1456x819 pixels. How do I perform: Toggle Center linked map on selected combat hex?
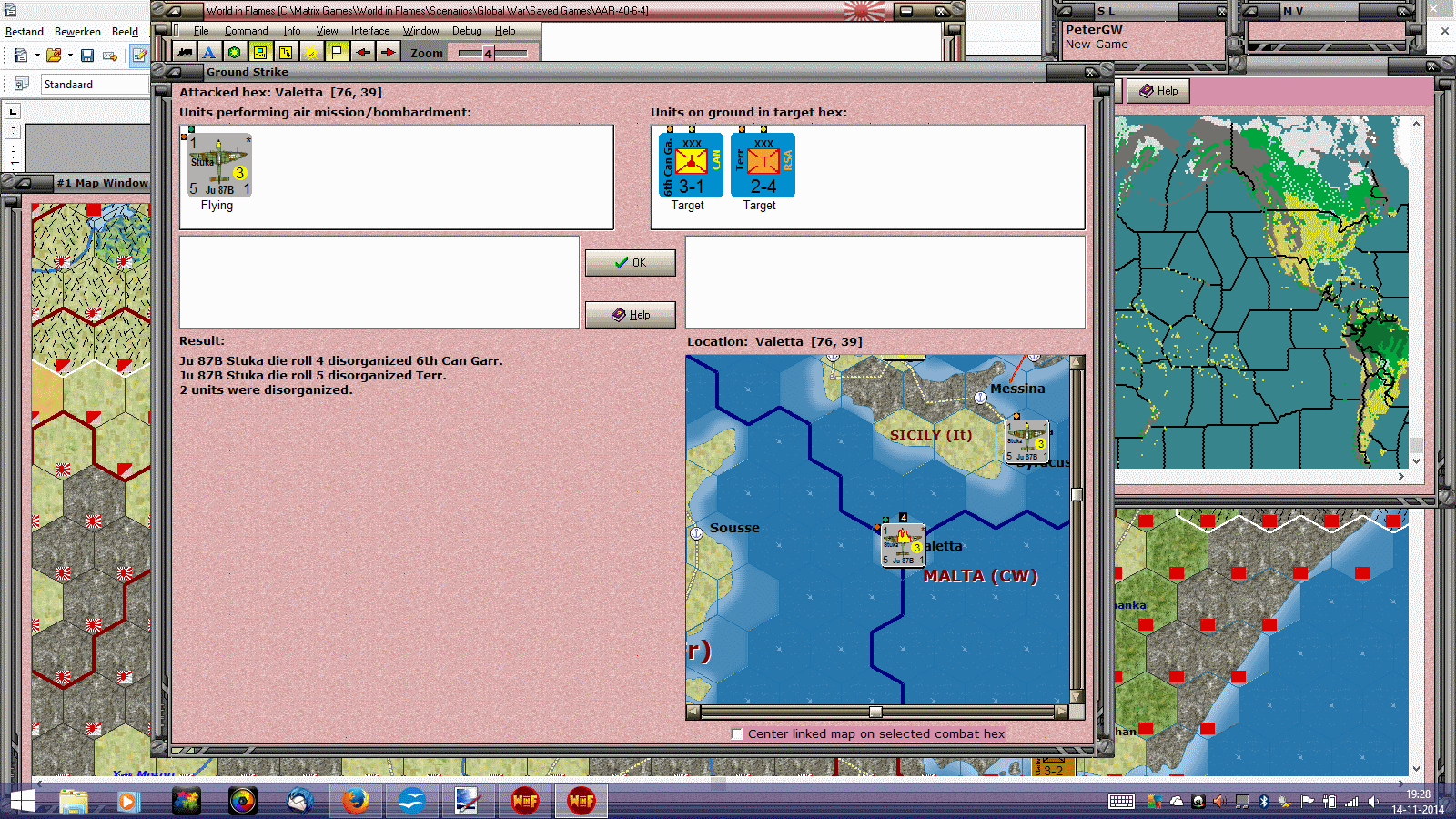tap(737, 734)
